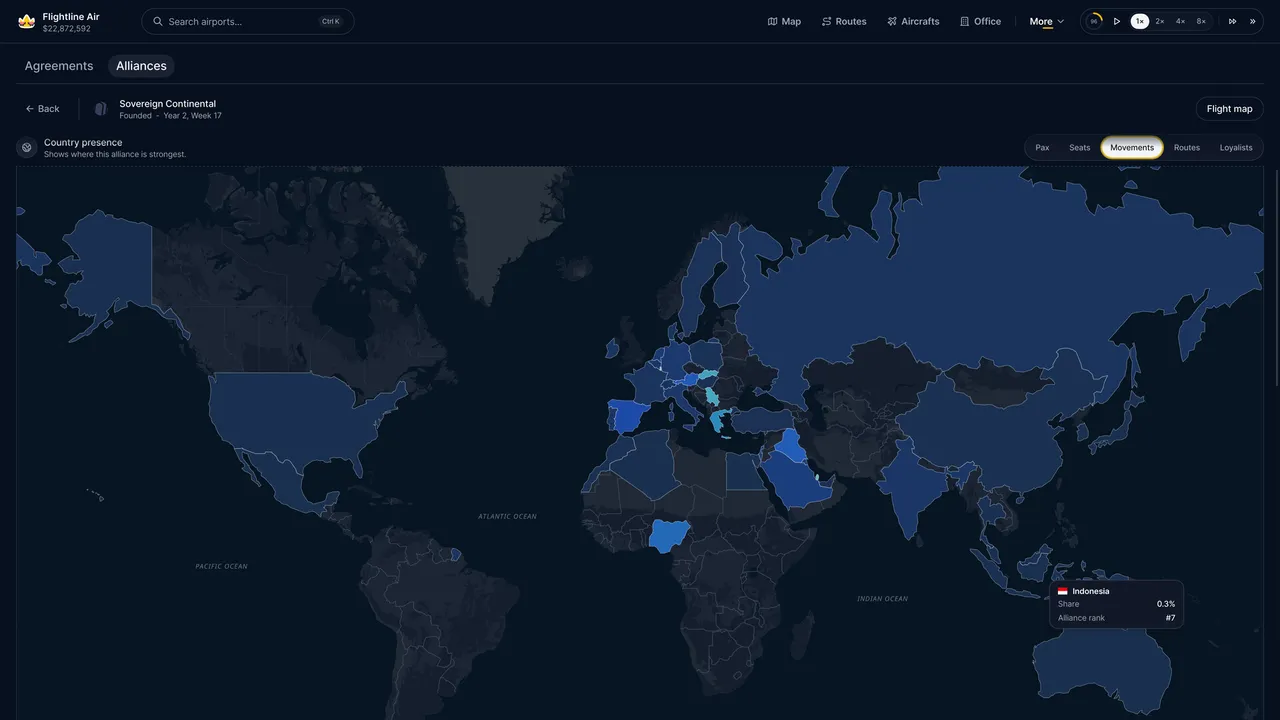1280x720 pixels.
Task: Go to the Routes section
Action: 844,21
